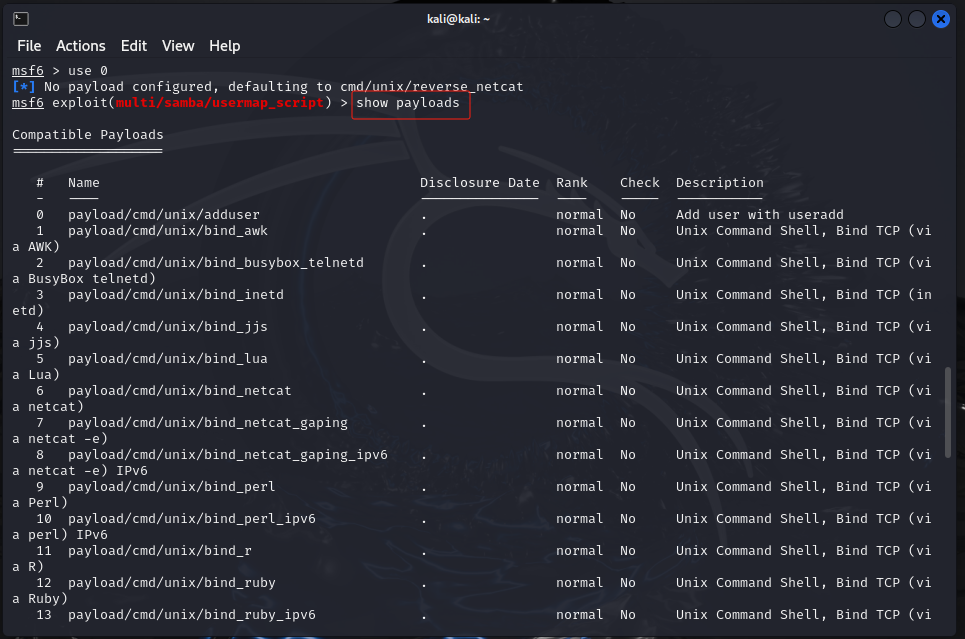This screenshot has width=965, height=639.
Task: Click the 'a perl) IPv6' wrapped line
Action: point(60,535)
